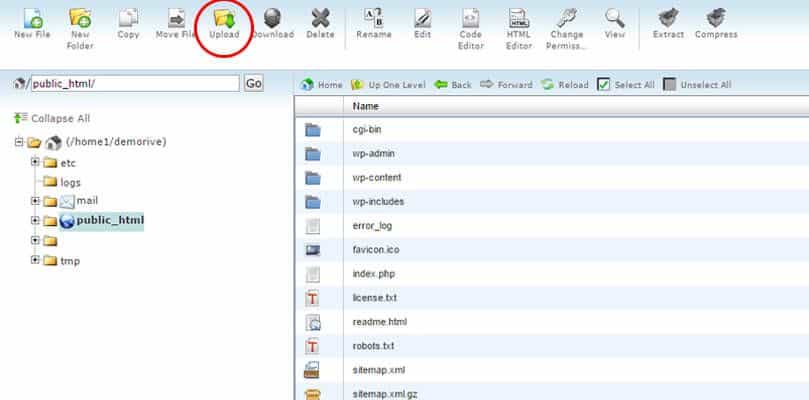Select the license.txt file
Image resolution: width=809 pixels, height=400 pixels.
click(x=552, y=298)
